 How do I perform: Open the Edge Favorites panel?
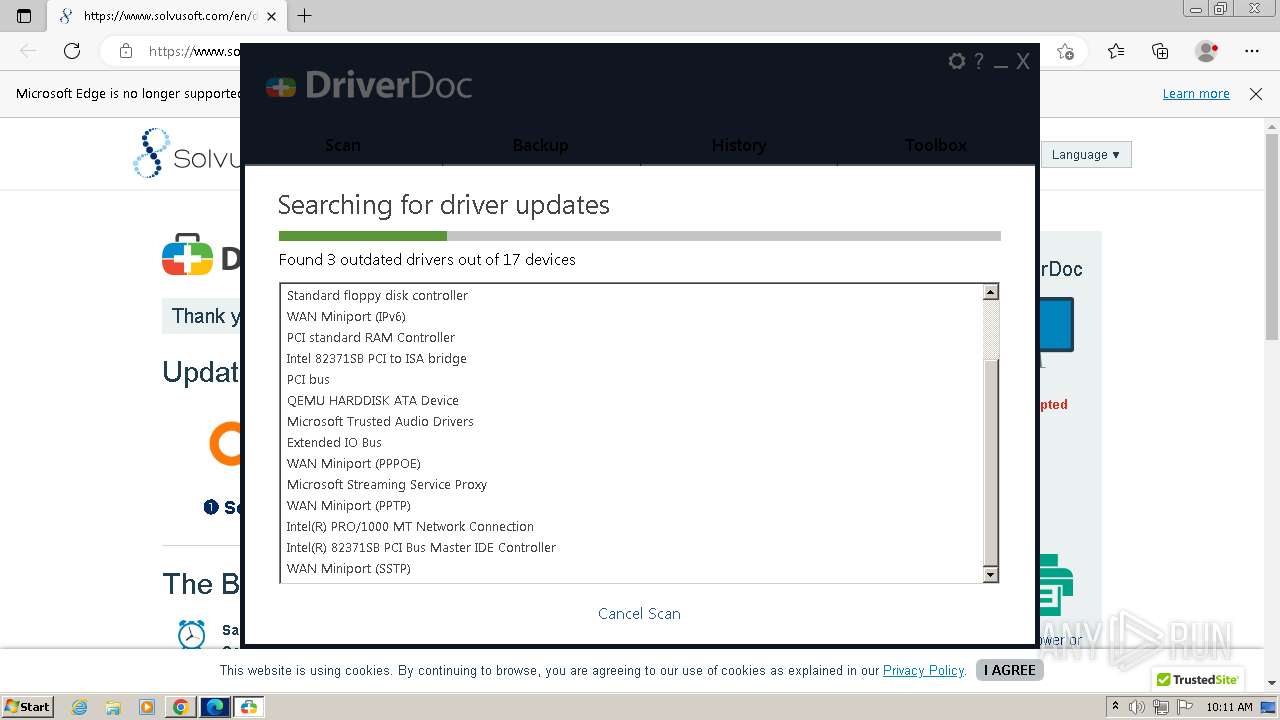[x=1116, y=51]
